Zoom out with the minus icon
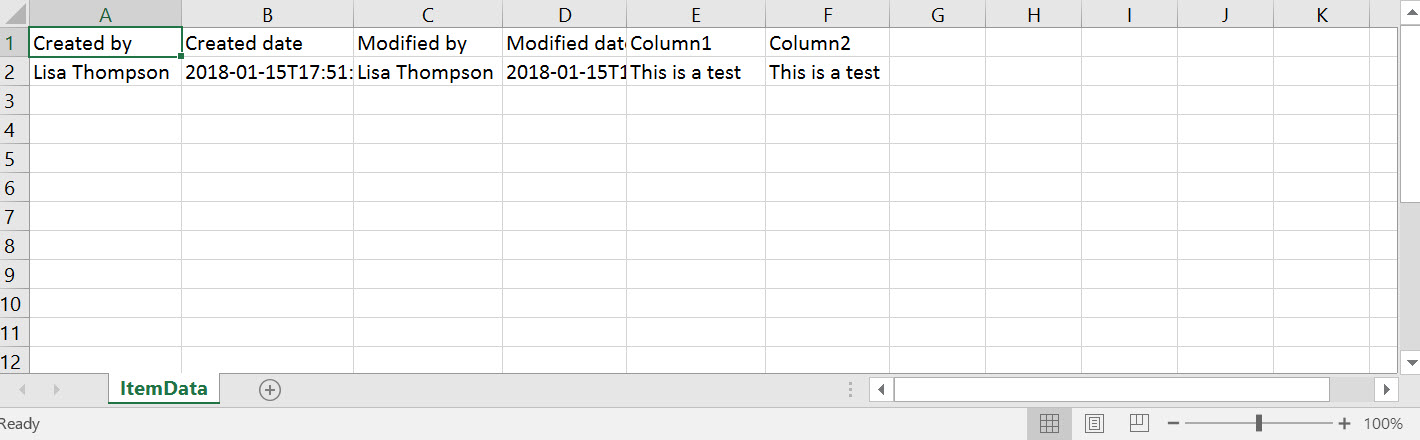The width and height of the screenshot is (1420, 440). click(1174, 424)
